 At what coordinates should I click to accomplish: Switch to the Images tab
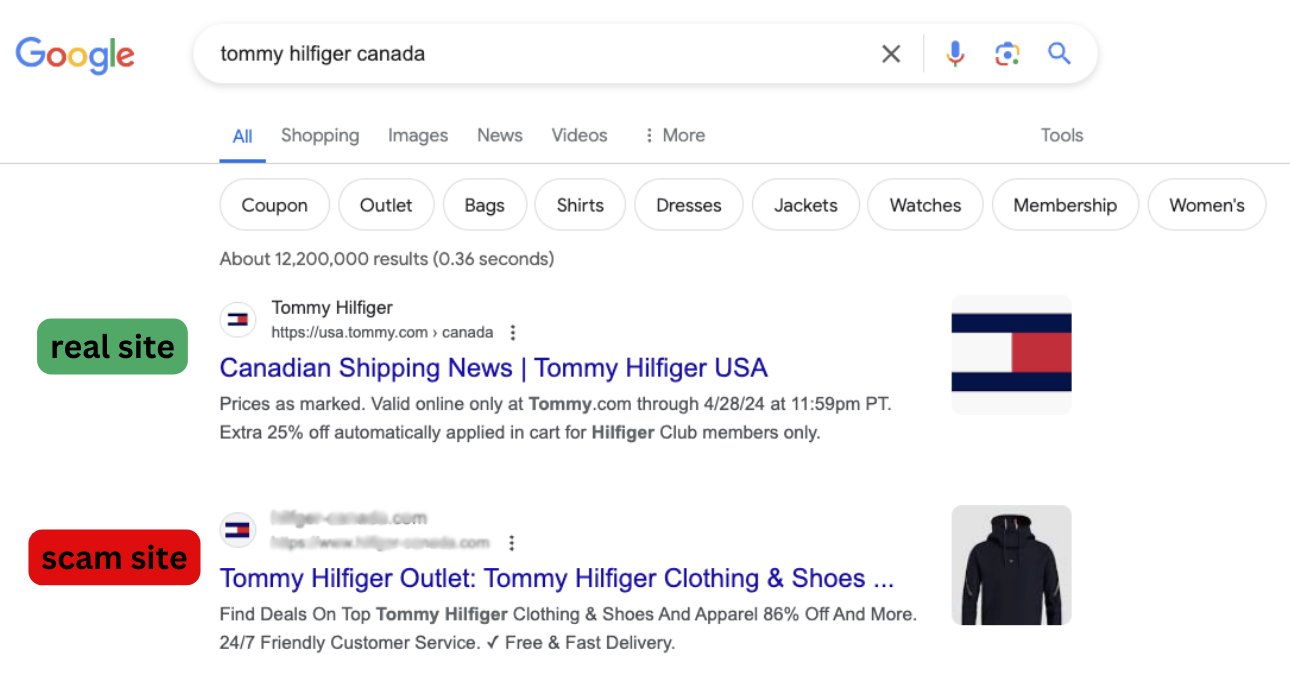[x=418, y=135]
